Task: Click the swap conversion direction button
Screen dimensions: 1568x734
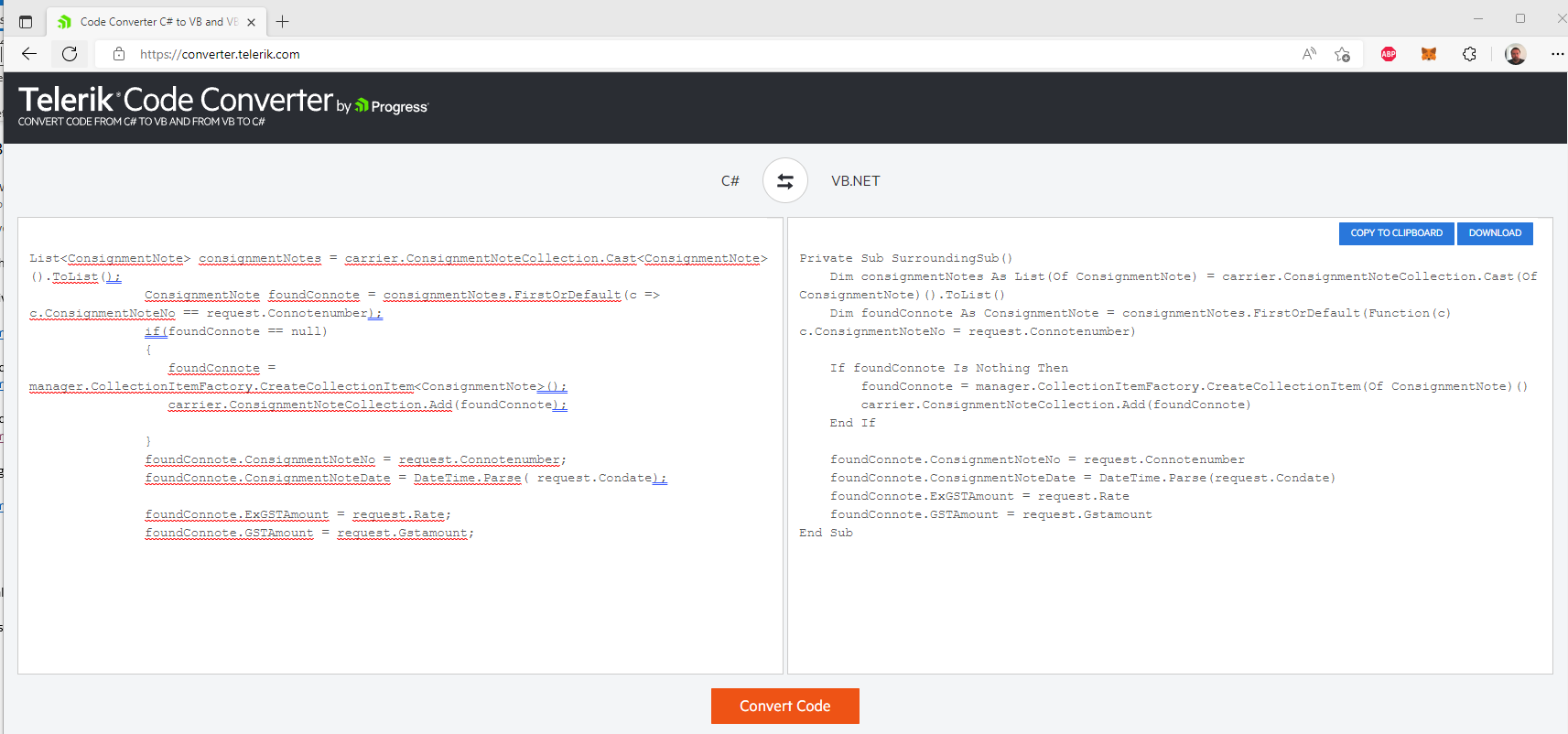Action: click(784, 181)
